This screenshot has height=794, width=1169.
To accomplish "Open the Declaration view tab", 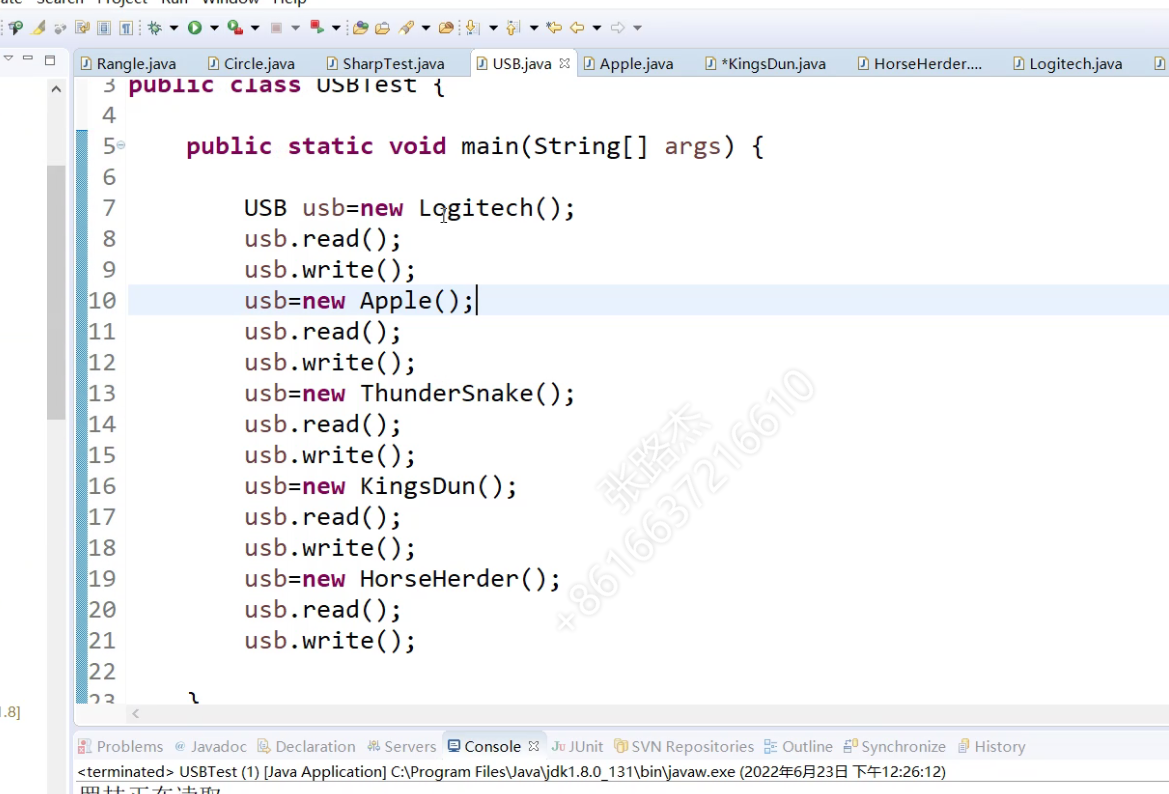I will pyautogui.click(x=306, y=746).
